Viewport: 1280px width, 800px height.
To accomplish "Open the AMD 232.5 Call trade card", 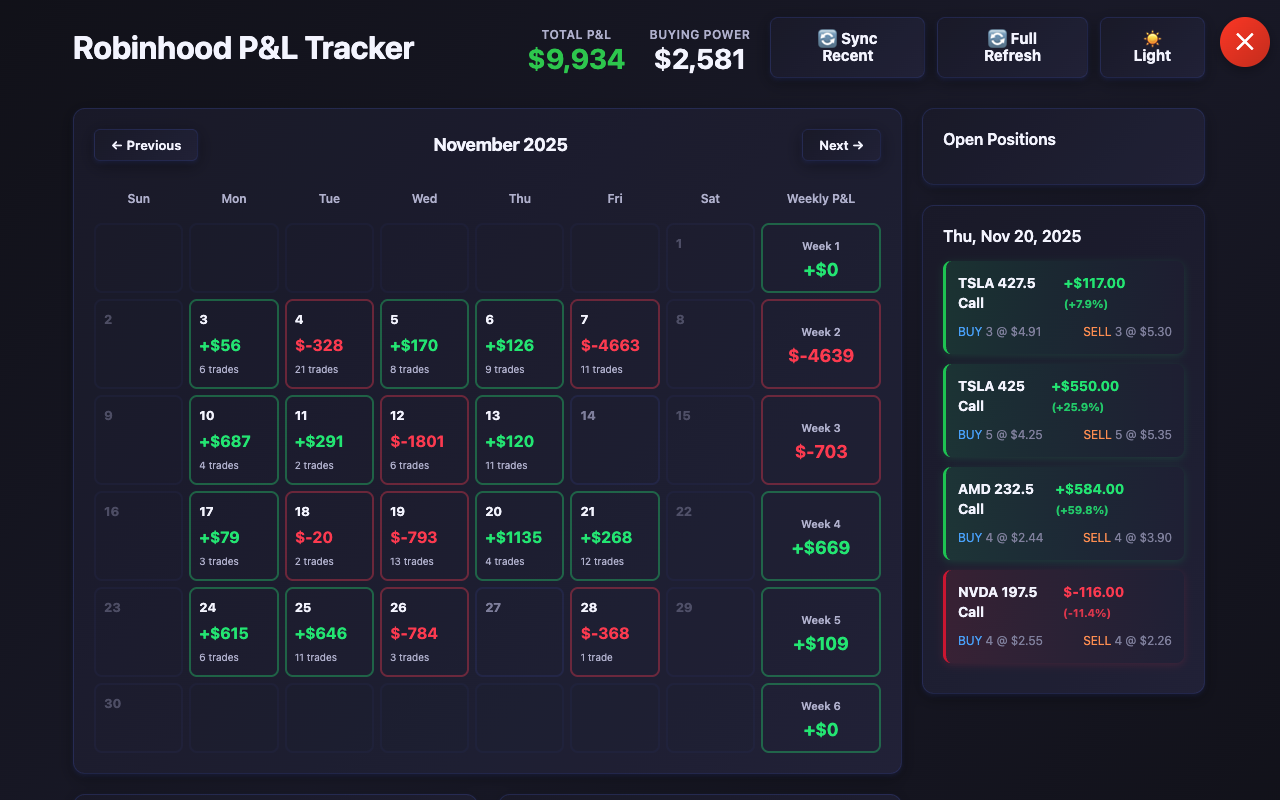I will [x=1064, y=514].
